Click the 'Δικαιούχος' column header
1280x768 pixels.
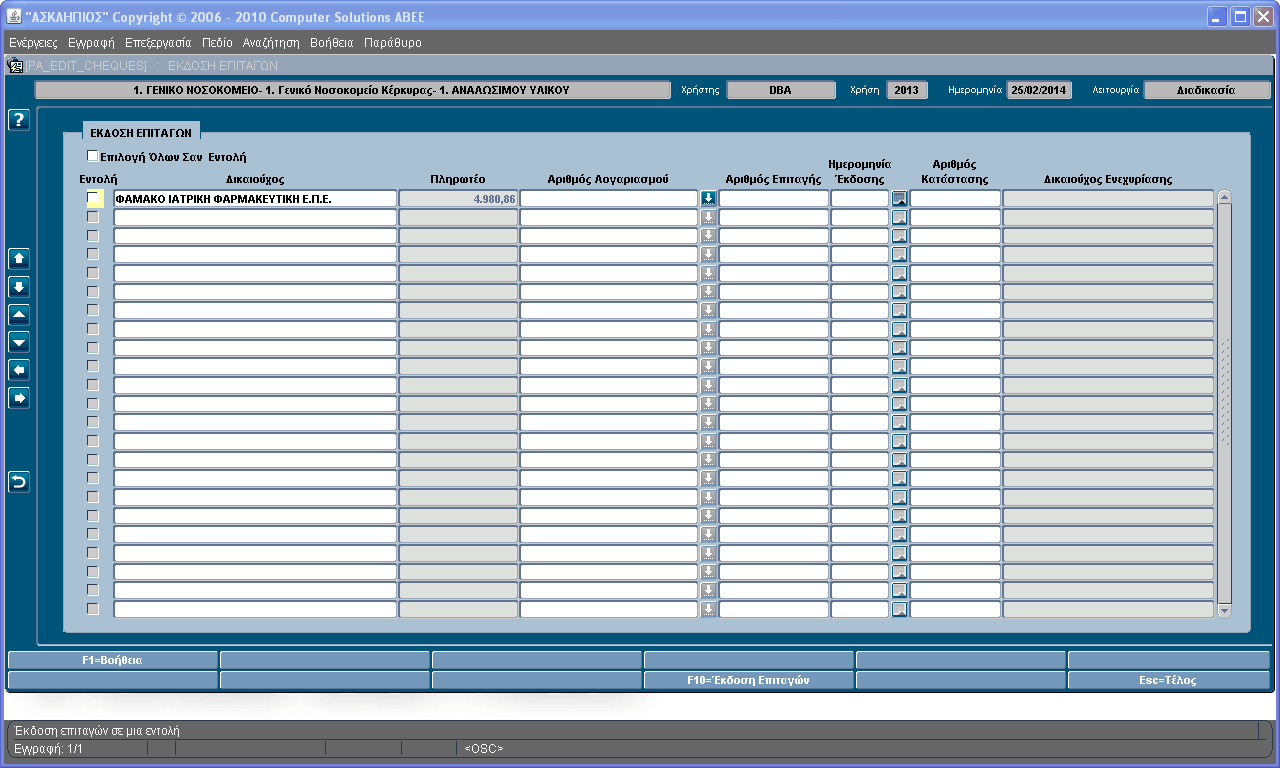point(255,179)
